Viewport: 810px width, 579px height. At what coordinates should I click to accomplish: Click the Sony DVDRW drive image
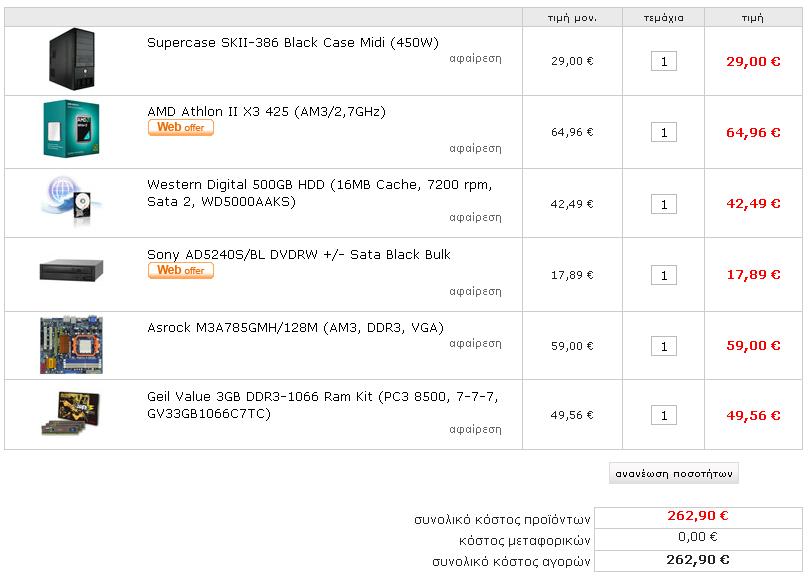[x=71, y=271]
